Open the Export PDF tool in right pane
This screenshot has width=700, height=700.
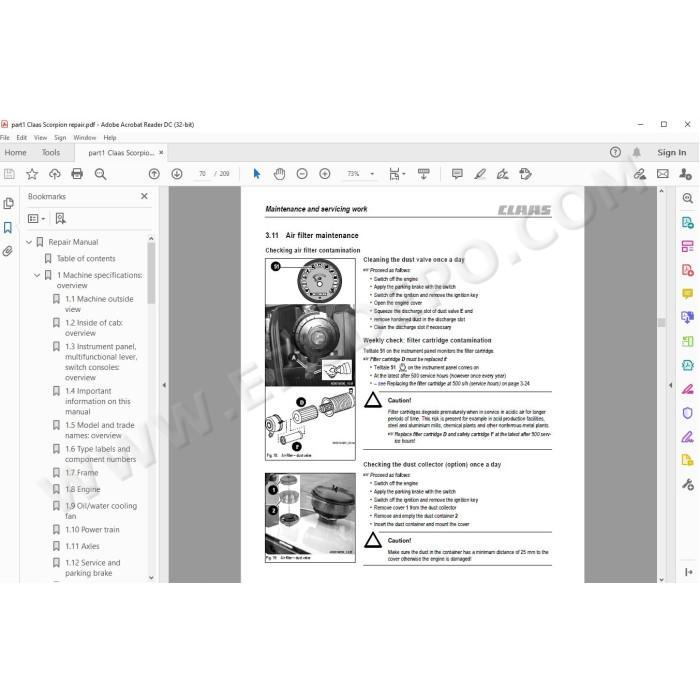[688, 222]
